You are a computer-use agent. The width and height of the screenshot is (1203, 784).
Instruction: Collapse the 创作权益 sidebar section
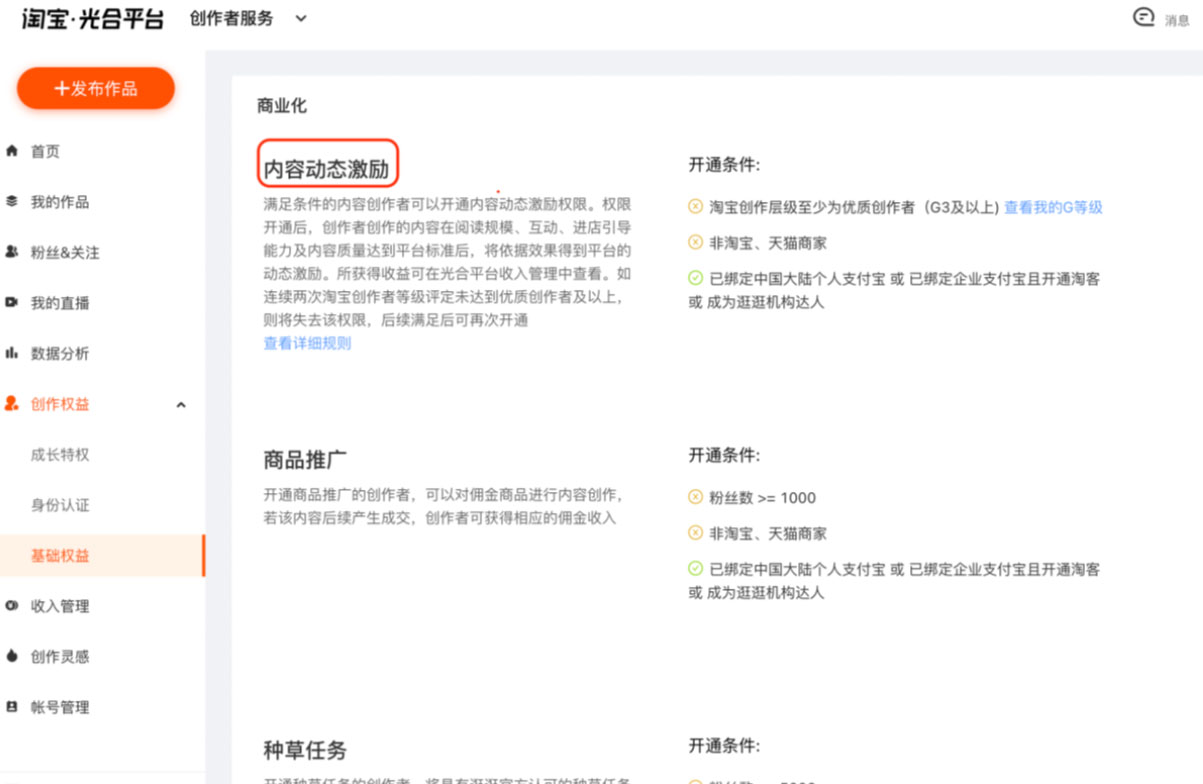pyautogui.click(x=181, y=404)
